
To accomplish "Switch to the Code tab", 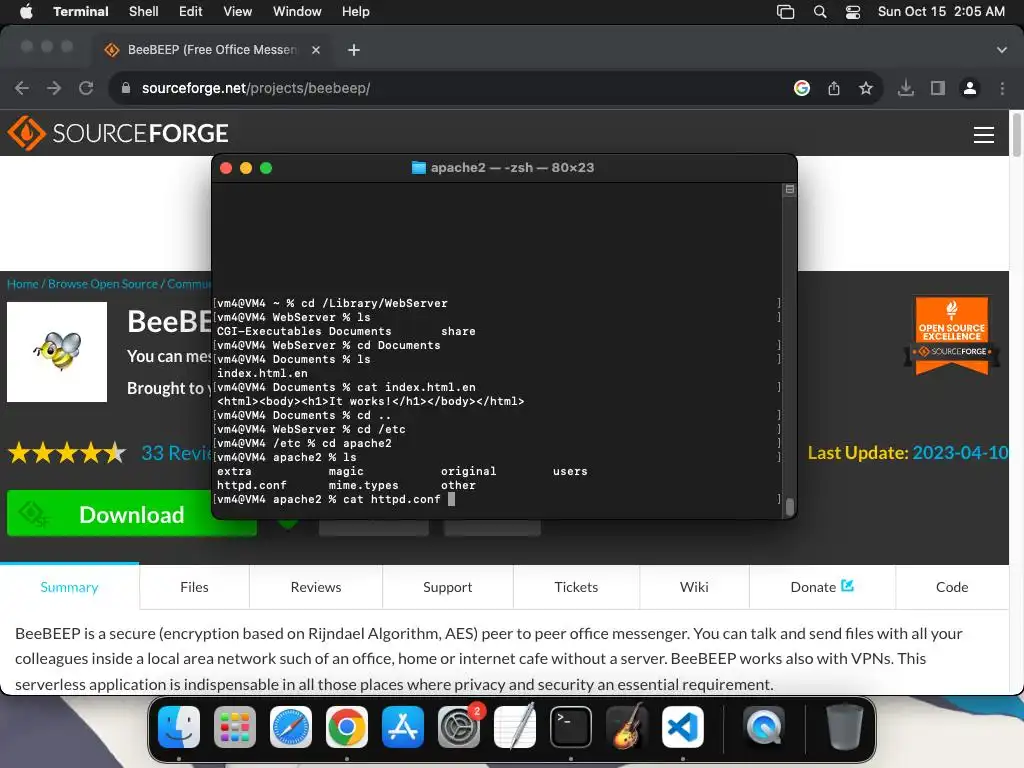I will (x=952, y=587).
